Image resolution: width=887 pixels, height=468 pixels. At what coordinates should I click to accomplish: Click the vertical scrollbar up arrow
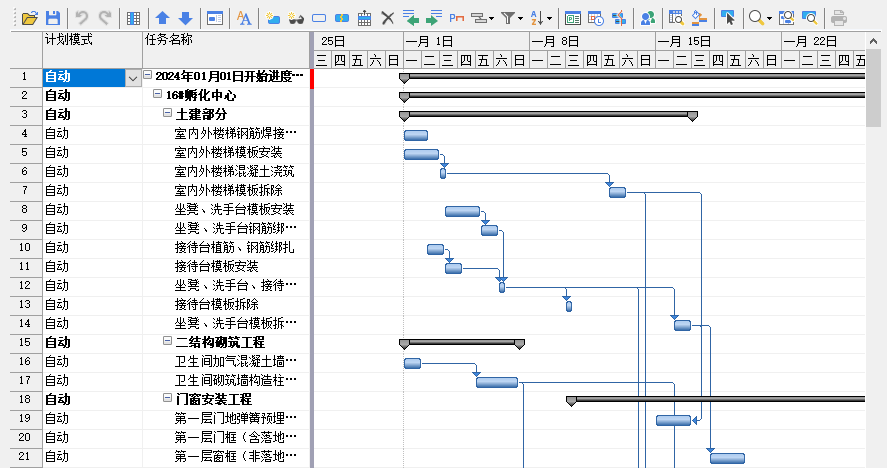click(873, 41)
